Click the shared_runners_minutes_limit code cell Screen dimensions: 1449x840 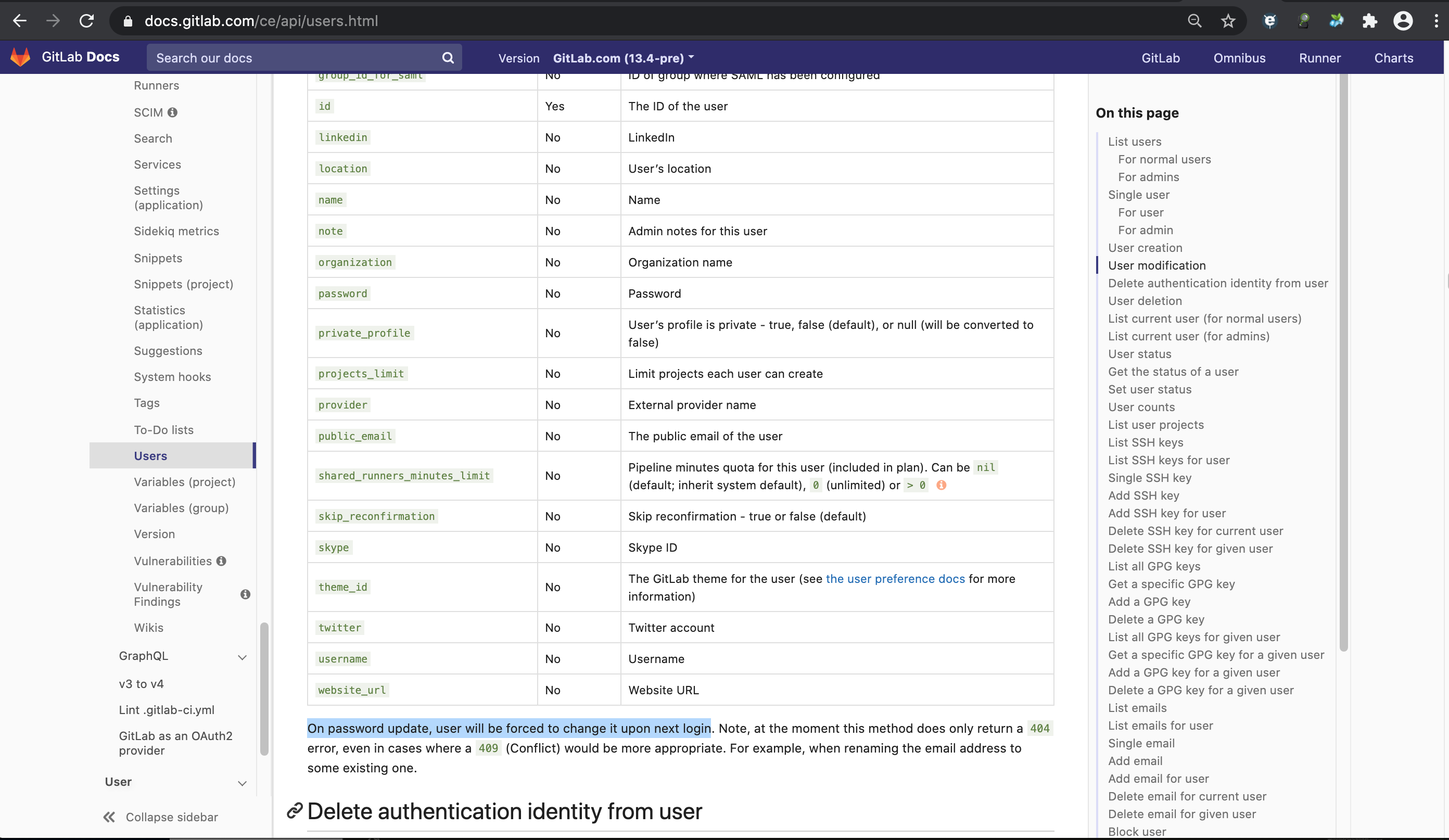(x=404, y=476)
